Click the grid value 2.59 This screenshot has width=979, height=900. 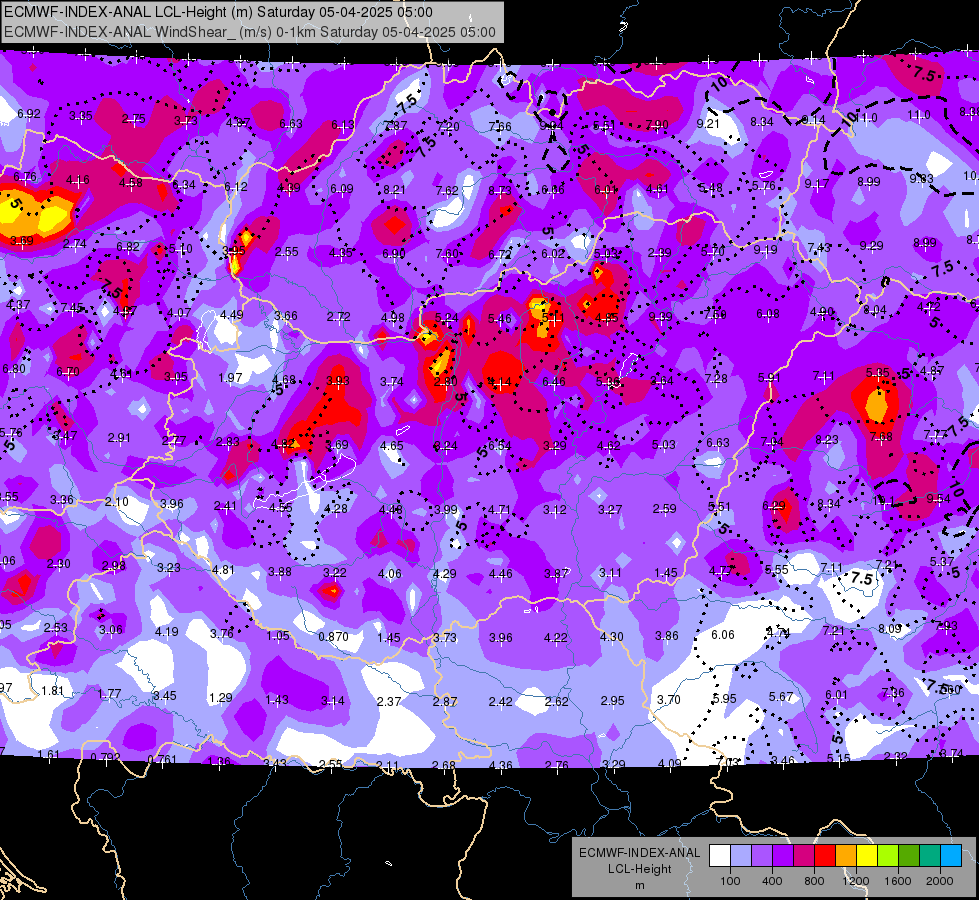pyautogui.click(x=664, y=509)
